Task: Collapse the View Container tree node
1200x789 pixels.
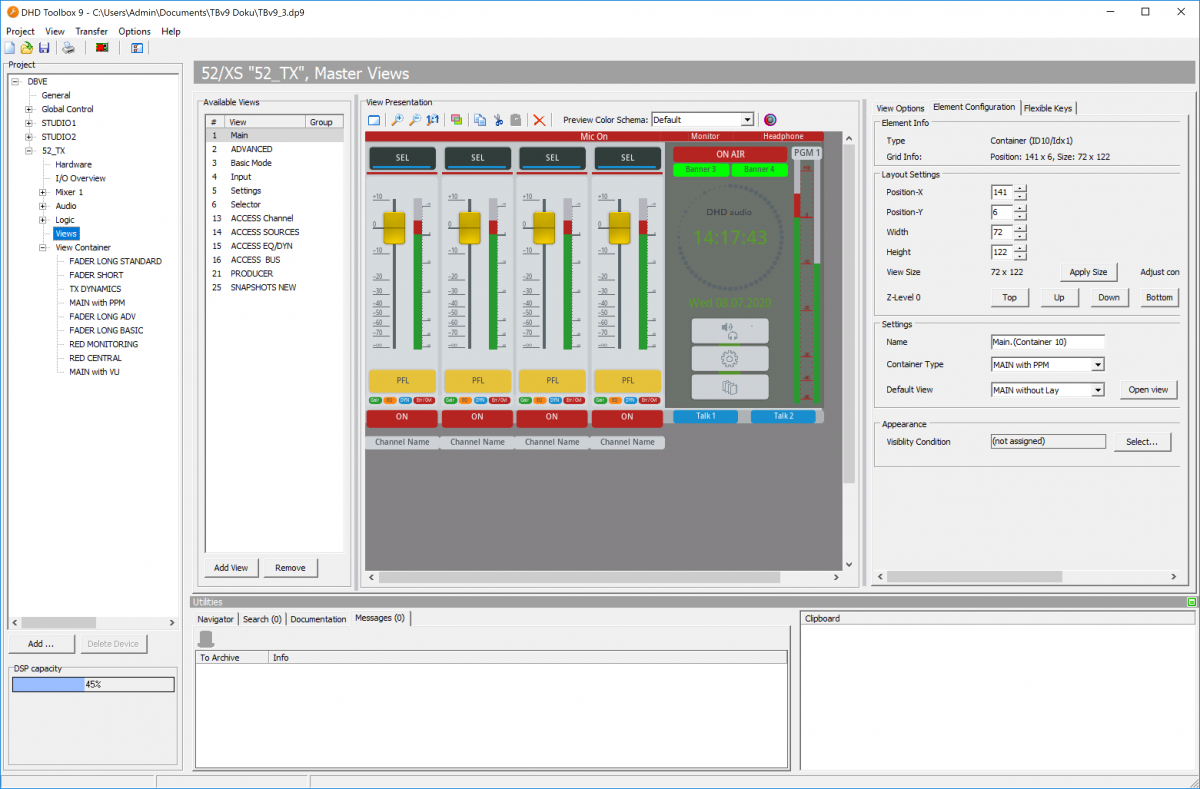Action: [43, 247]
